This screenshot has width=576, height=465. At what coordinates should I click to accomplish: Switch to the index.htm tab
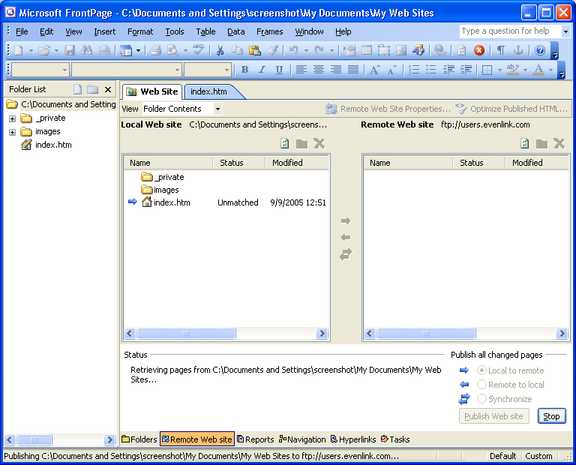tap(209, 91)
